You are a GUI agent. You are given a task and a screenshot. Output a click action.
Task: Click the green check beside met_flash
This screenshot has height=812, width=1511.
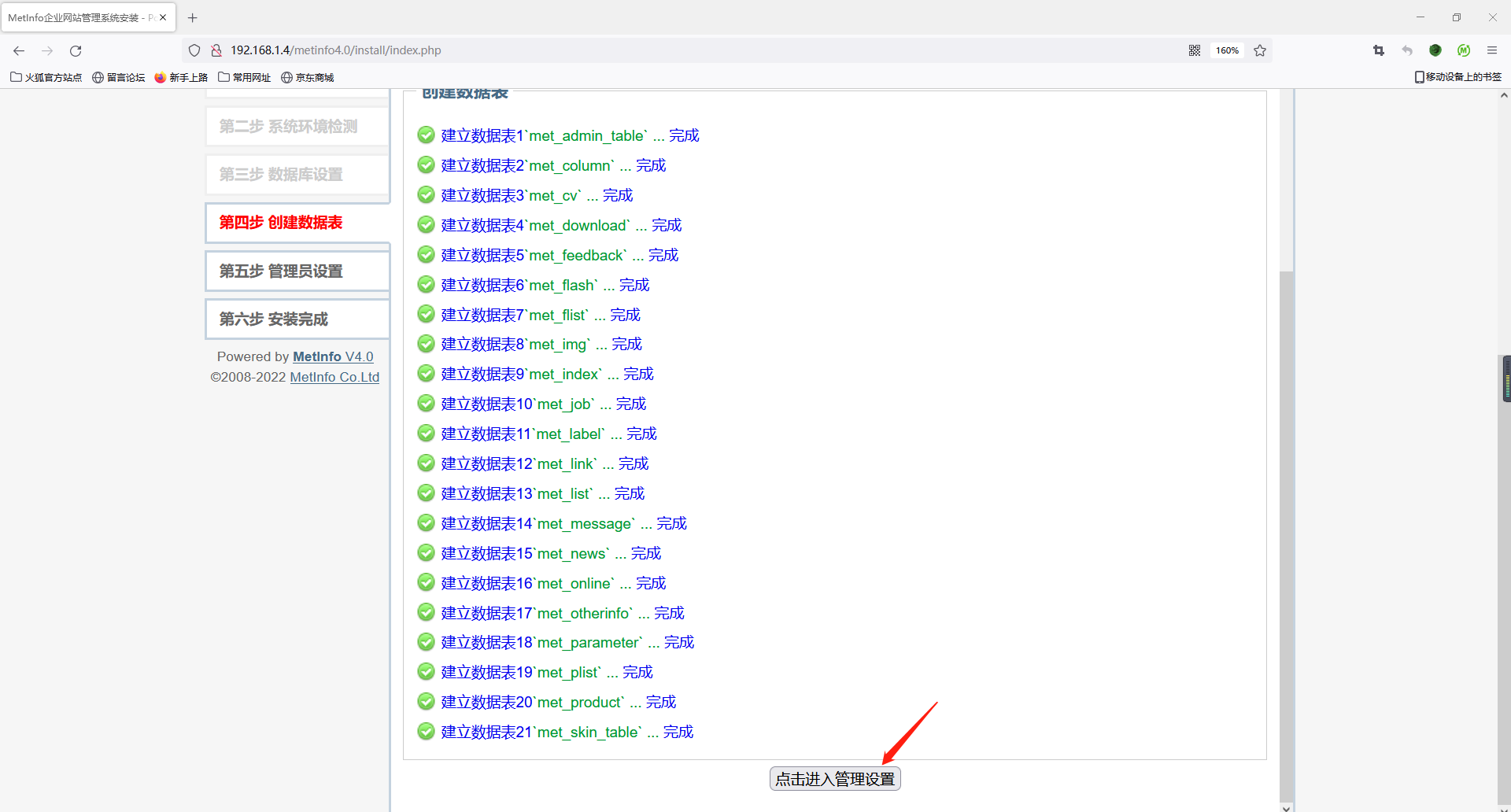point(426,285)
